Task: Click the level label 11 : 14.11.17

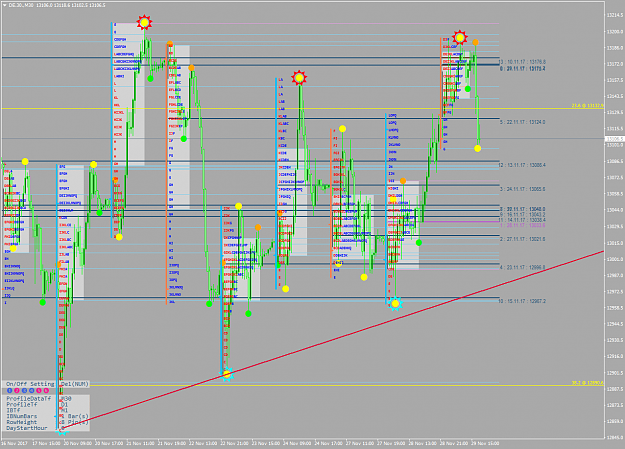Action: [522, 220]
